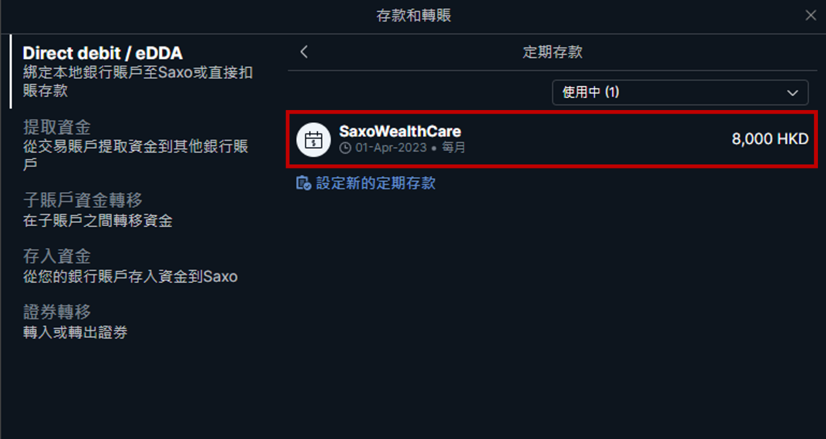Open the SaxoWealthCare recurring deposit entry
826x439 pixels.
552,140
